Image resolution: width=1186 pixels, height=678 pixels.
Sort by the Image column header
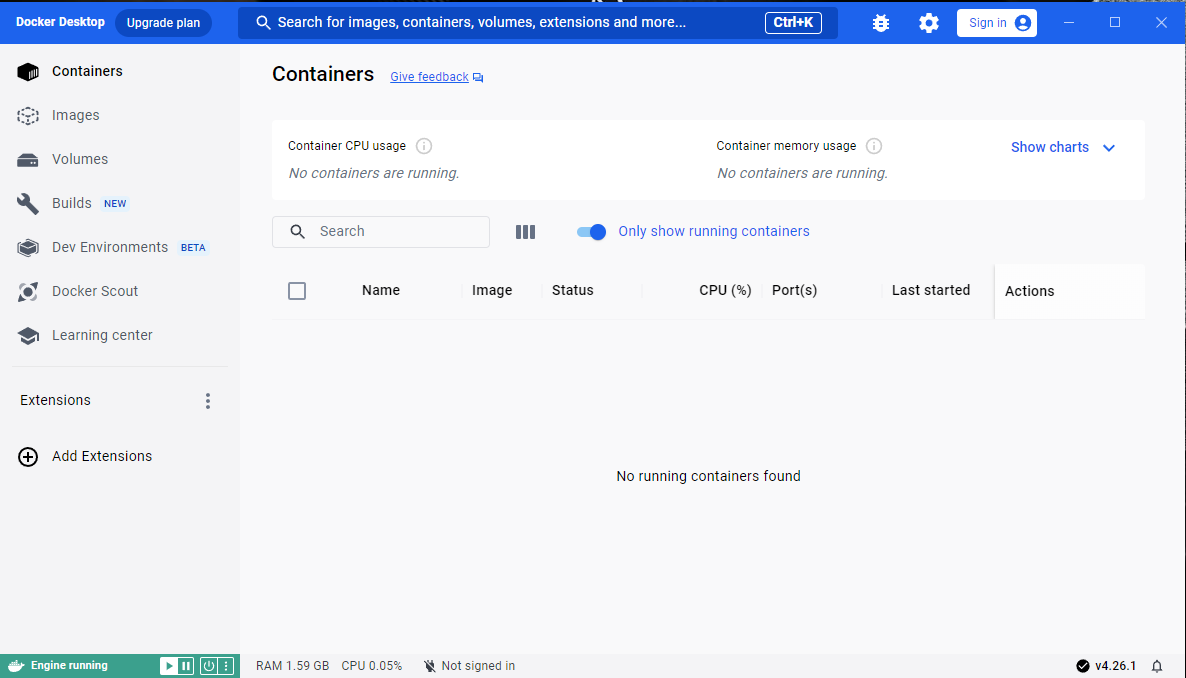click(492, 291)
